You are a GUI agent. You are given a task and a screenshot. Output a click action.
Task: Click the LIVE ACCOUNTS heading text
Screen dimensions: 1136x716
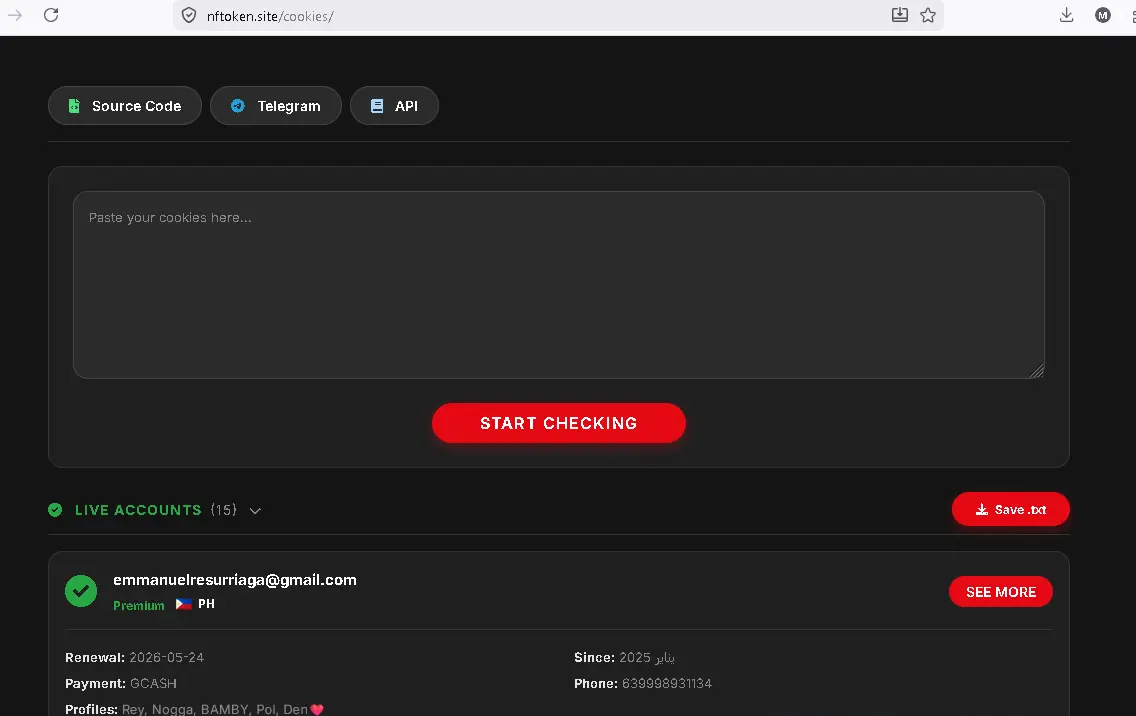138,509
